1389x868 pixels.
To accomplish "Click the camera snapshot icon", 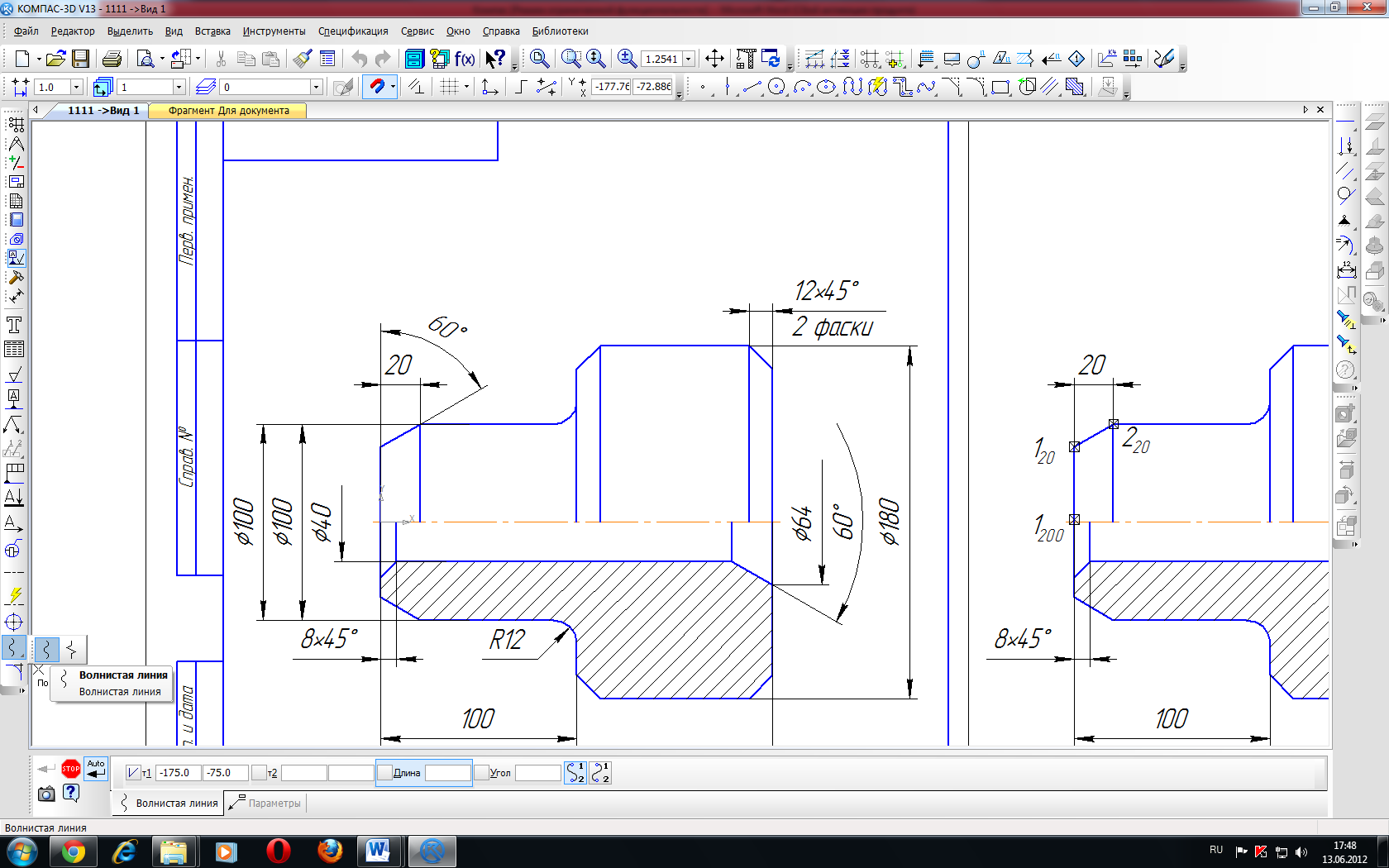I will tap(46, 794).
